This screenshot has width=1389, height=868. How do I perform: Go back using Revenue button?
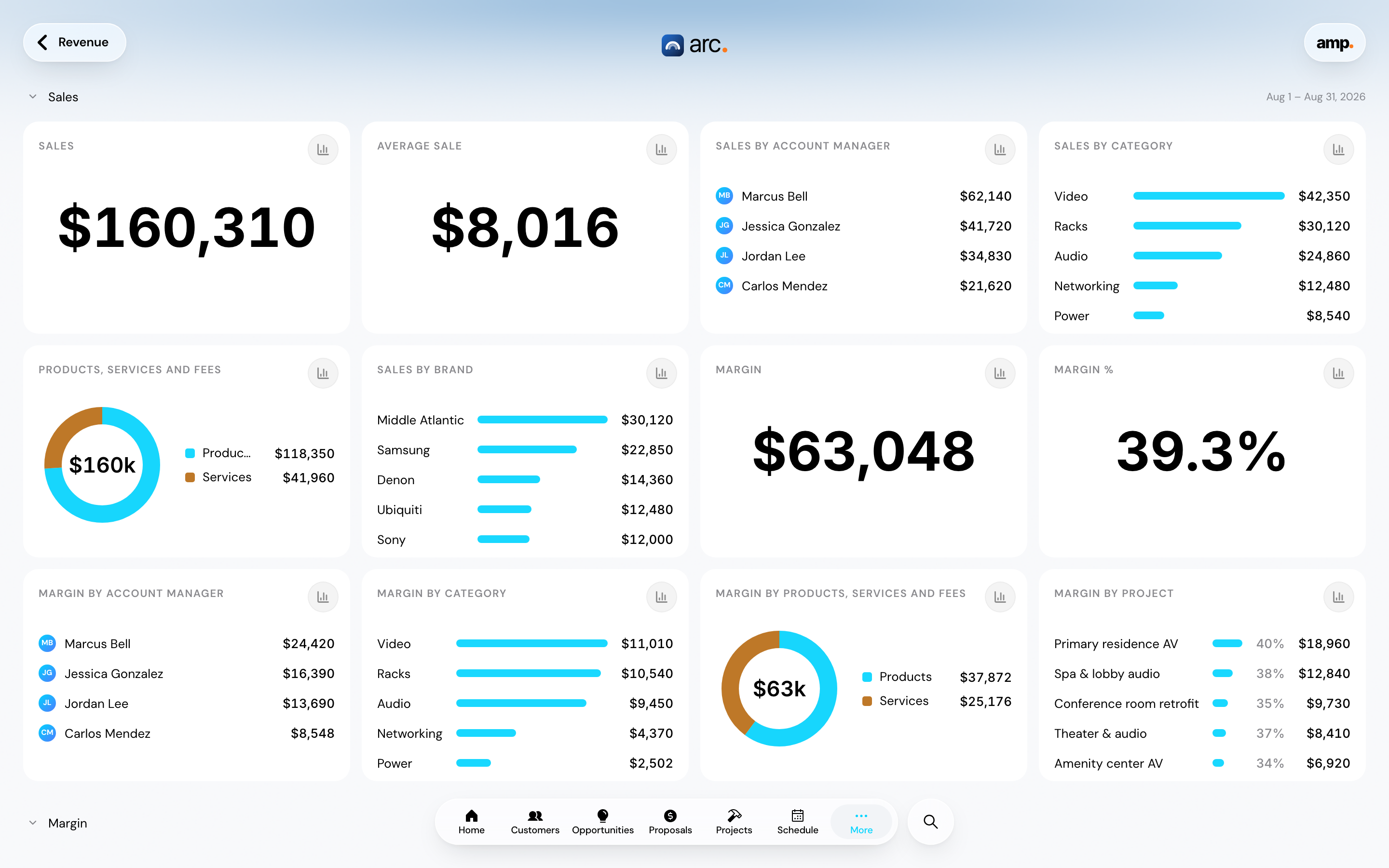point(75,42)
